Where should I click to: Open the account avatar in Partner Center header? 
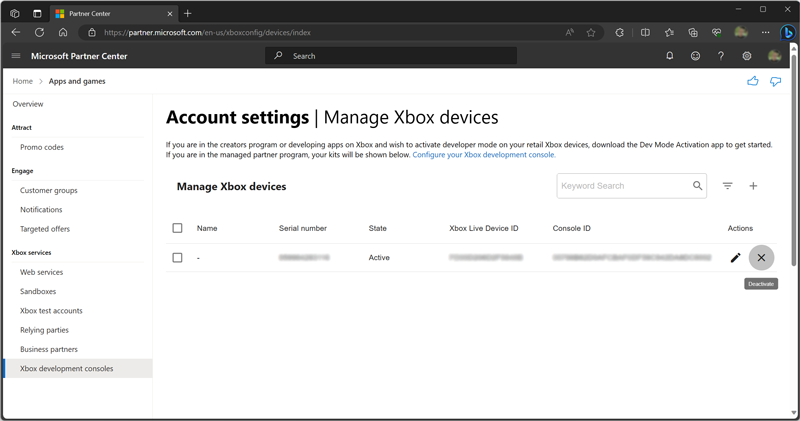[774, 56]
